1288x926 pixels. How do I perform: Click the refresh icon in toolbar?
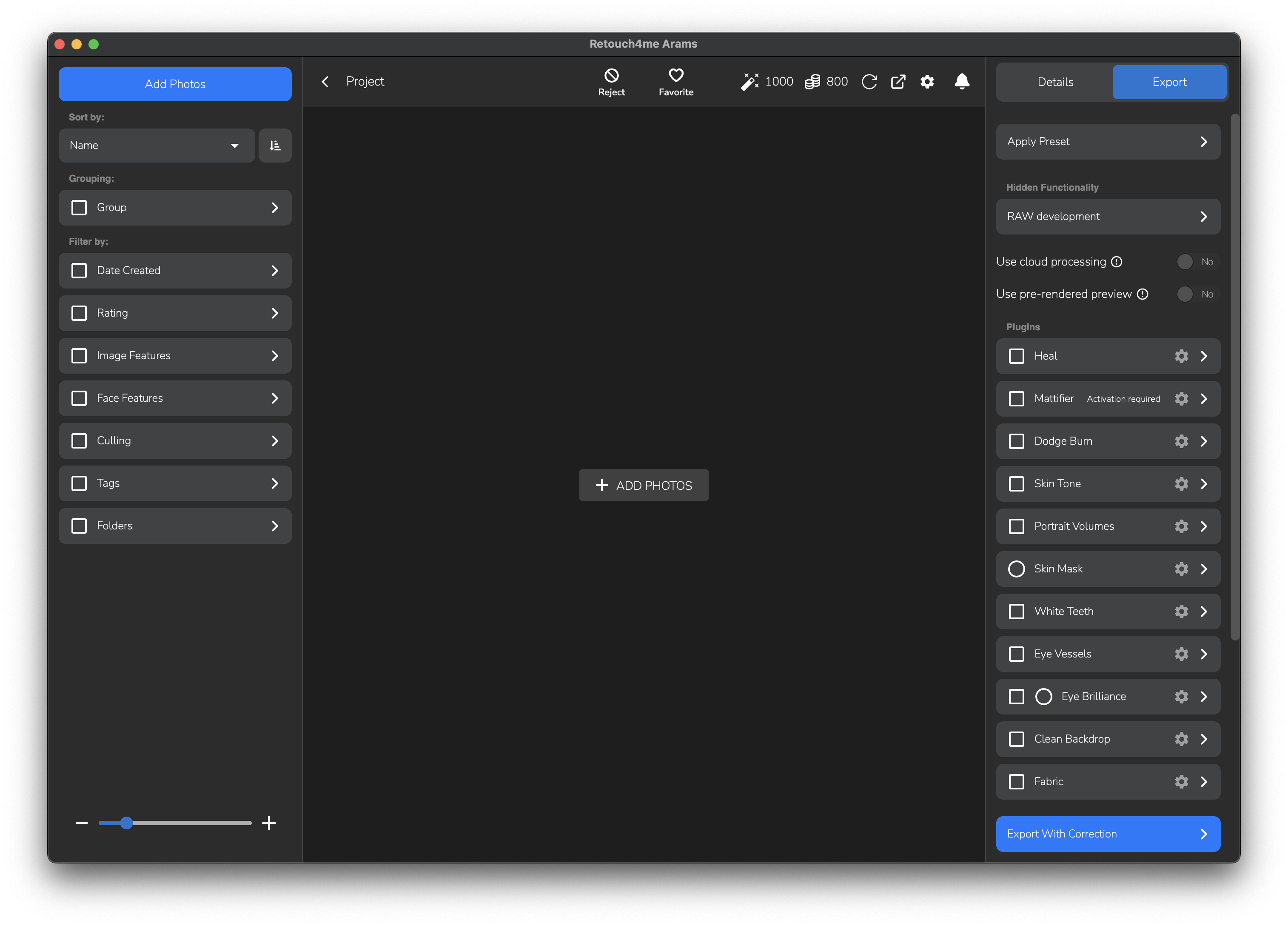(x=869, y=82)
